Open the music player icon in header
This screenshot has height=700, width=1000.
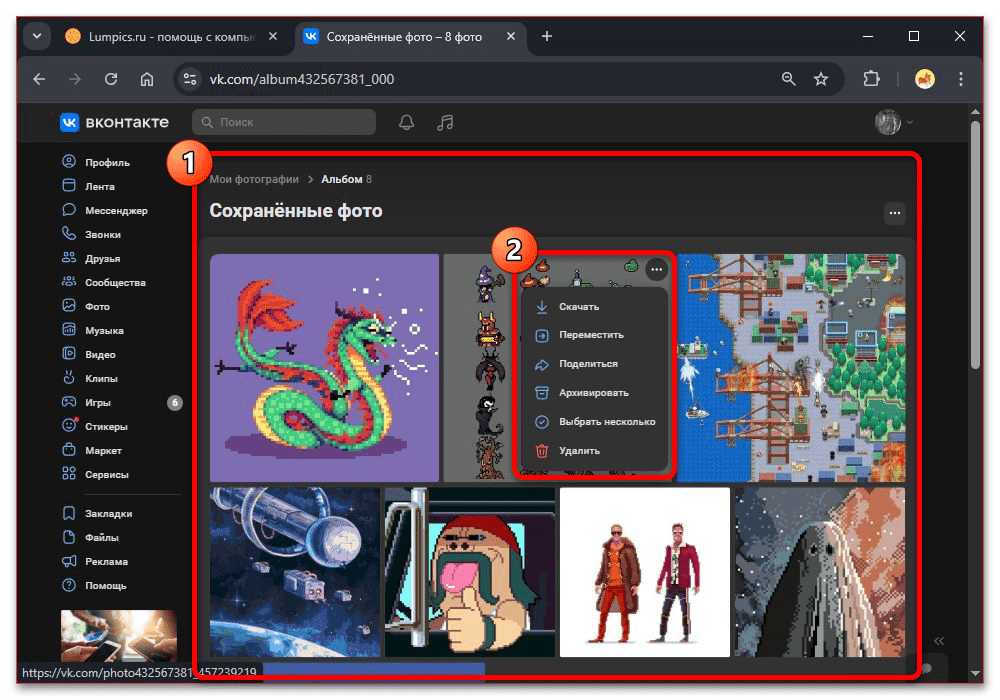pyautogui.click(x=446, y=122)
